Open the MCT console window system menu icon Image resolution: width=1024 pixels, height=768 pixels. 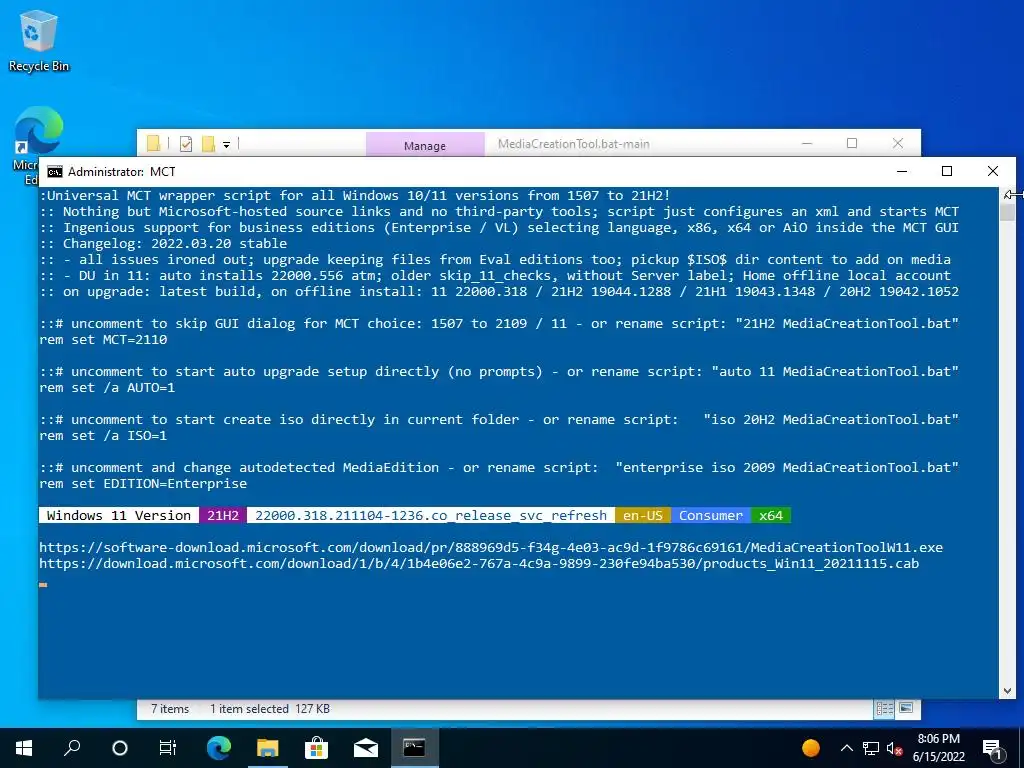(x=55, y=172)
